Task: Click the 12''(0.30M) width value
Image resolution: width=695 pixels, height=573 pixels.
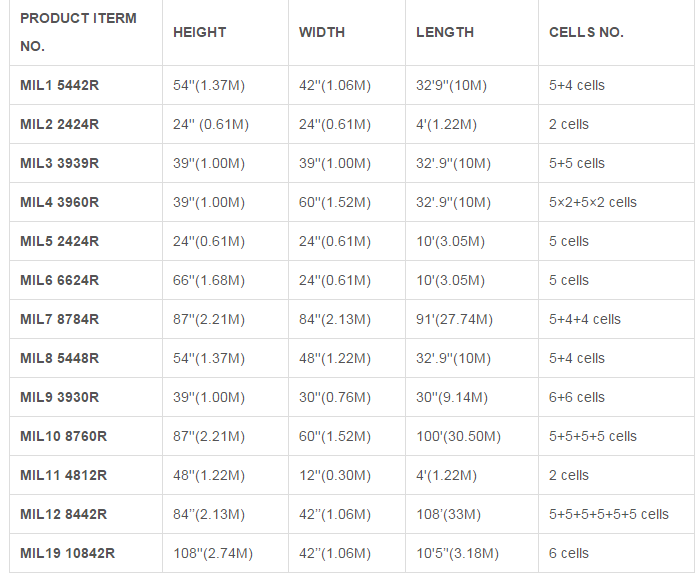Action: coord(335,476)
